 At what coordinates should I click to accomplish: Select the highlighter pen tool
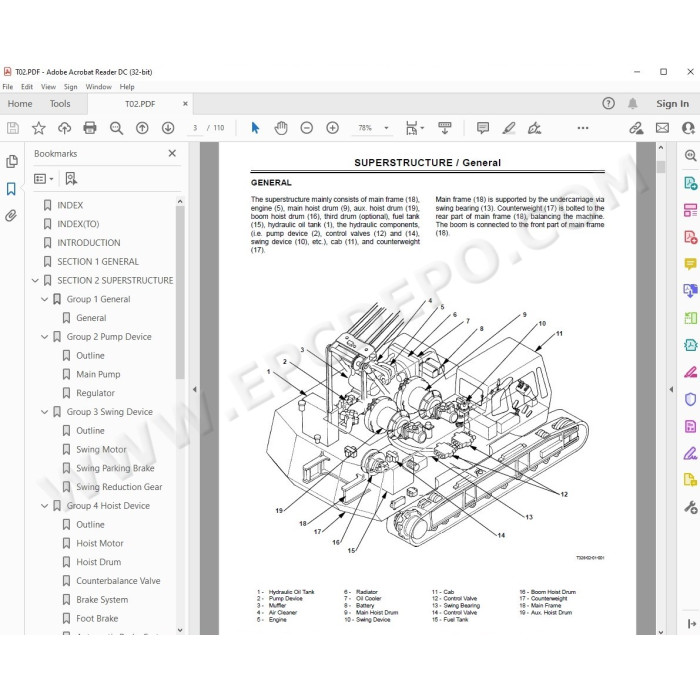[509, 128]
